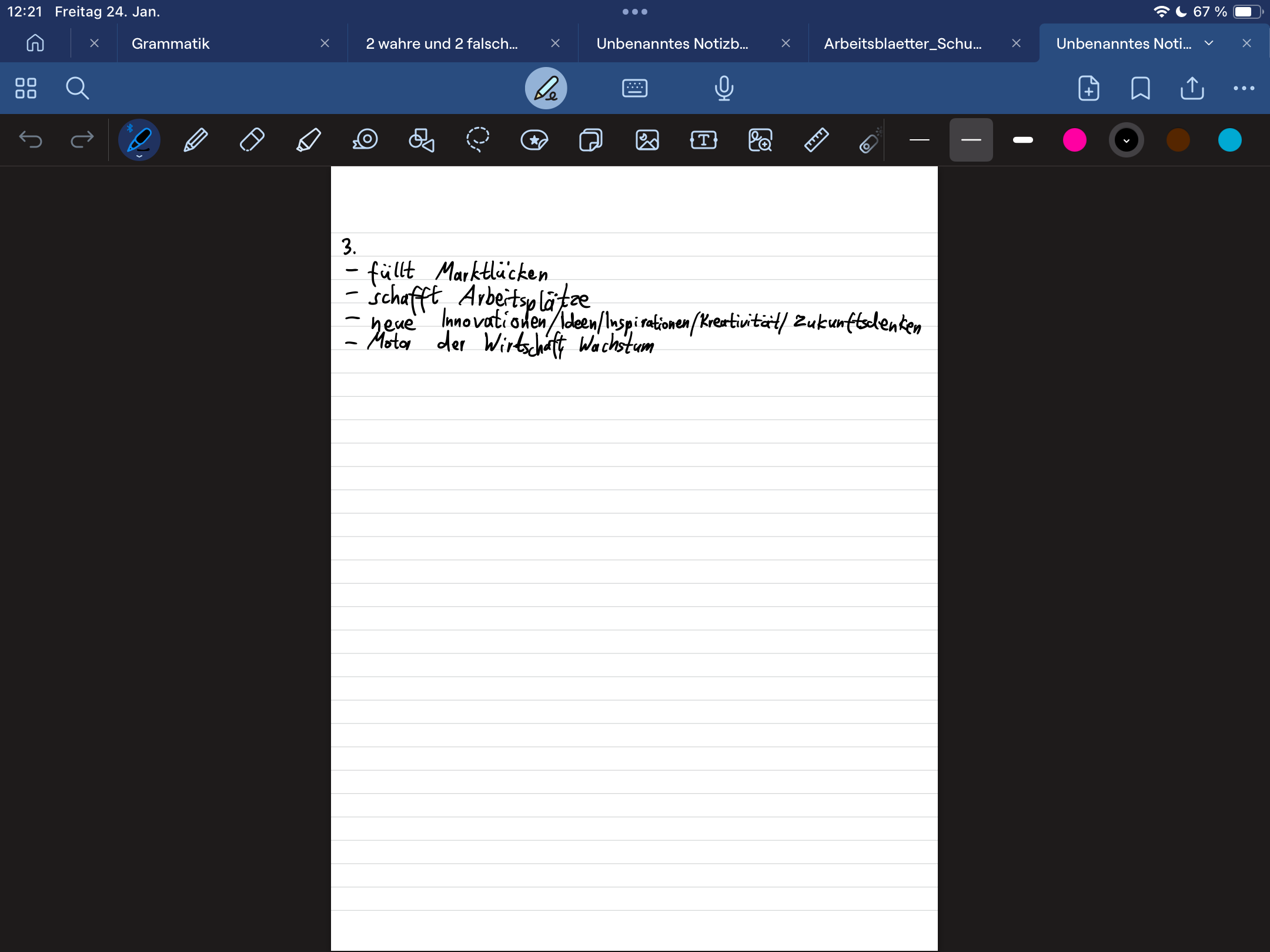Select thinnest pen stroke width
The height and width of the screenshot is (952, 1270).
(x=919, y=140)
